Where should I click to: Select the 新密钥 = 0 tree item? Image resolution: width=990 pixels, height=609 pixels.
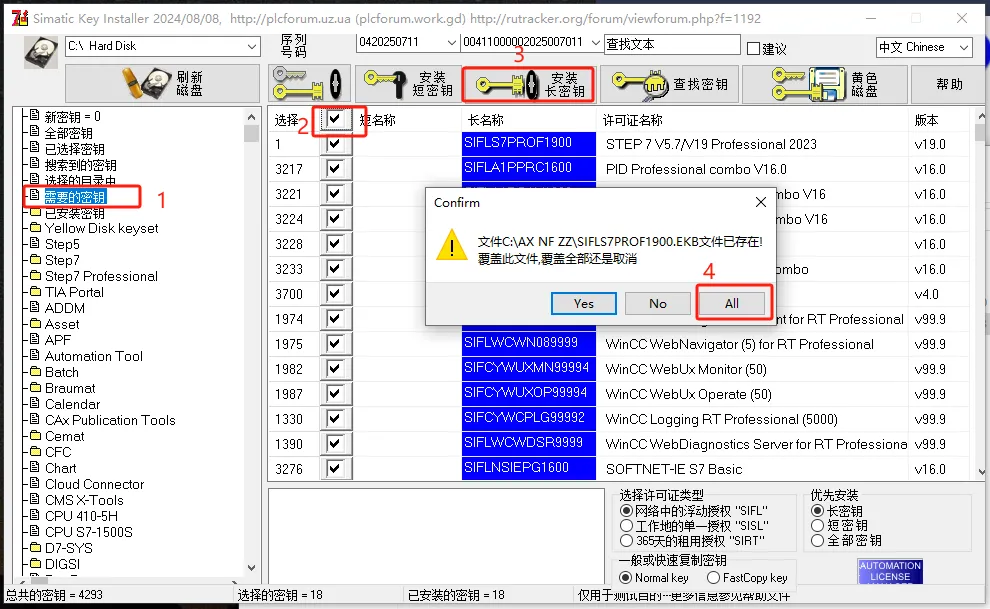tap(72, 117)
